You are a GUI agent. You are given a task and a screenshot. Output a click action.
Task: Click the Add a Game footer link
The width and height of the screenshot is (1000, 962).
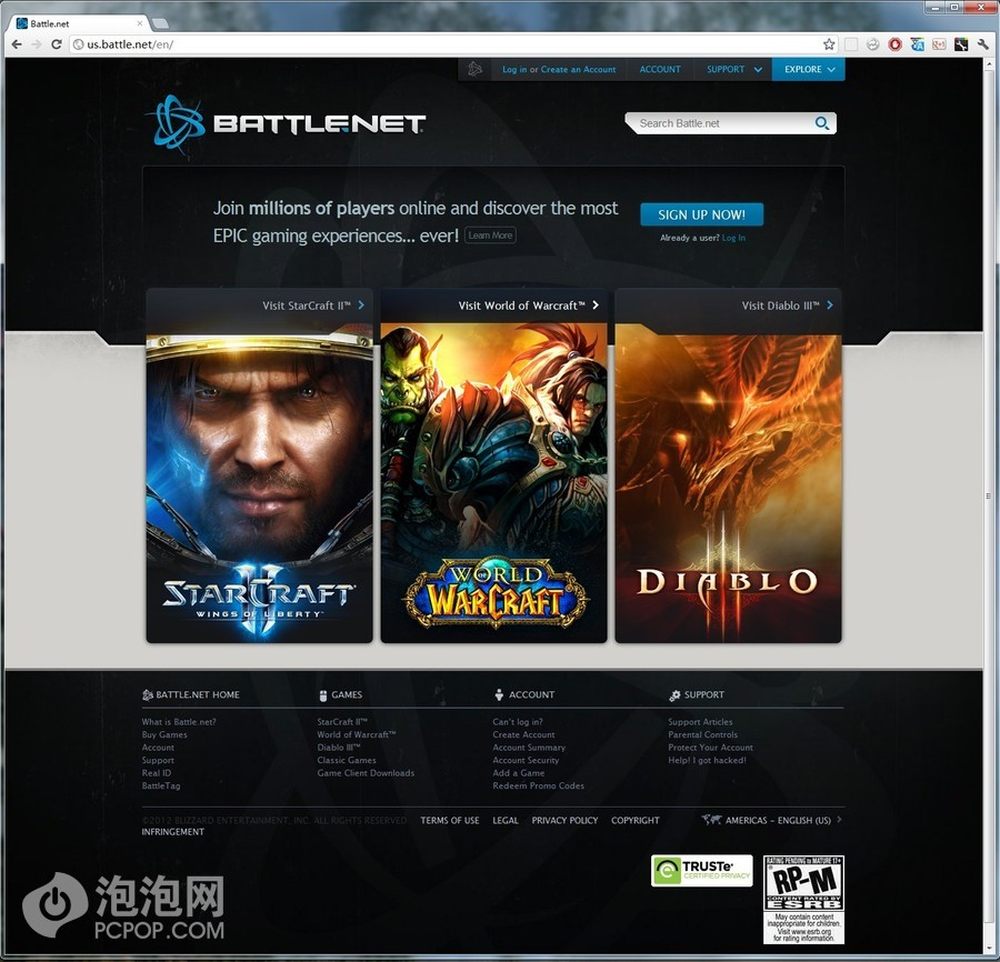(518, 773)
